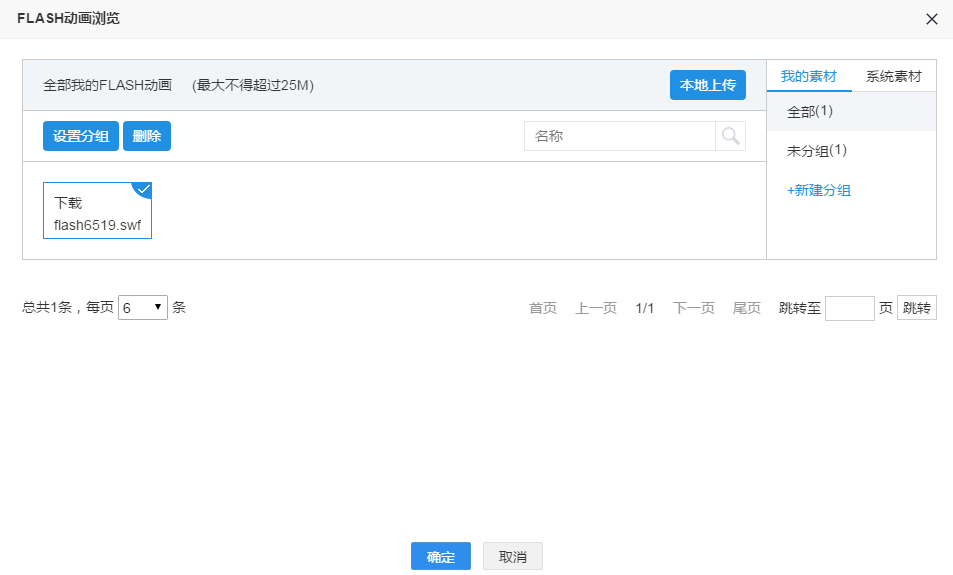Click the +新建分组 link

(x=818, y=190)
